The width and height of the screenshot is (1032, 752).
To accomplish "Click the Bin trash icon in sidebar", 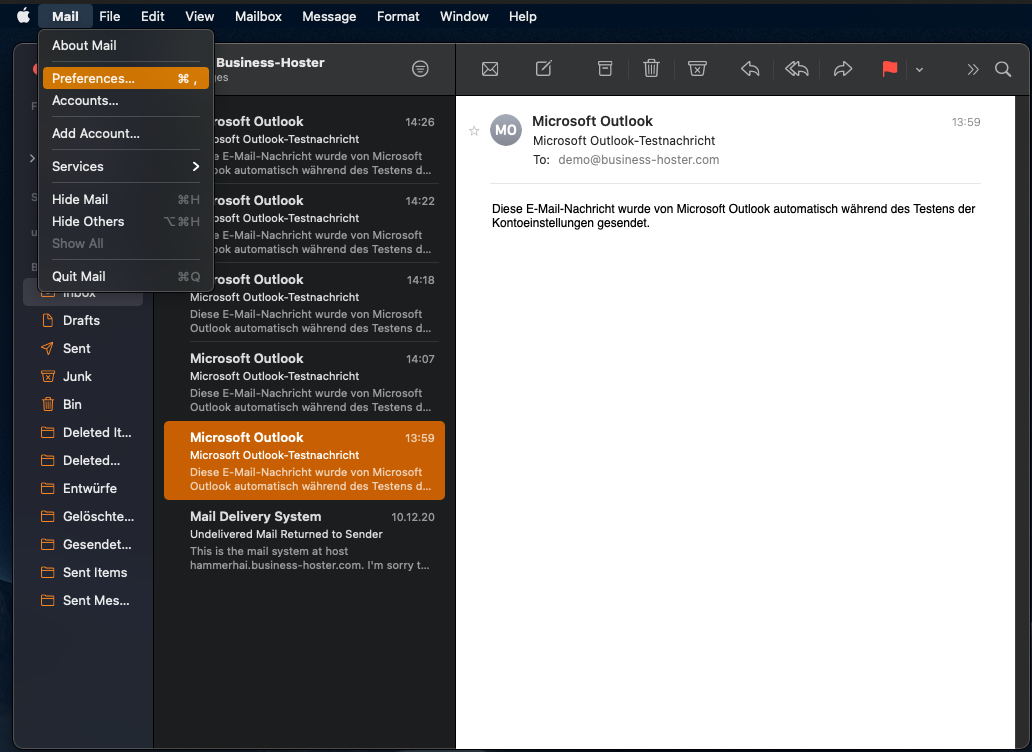I will pos(47,405).
